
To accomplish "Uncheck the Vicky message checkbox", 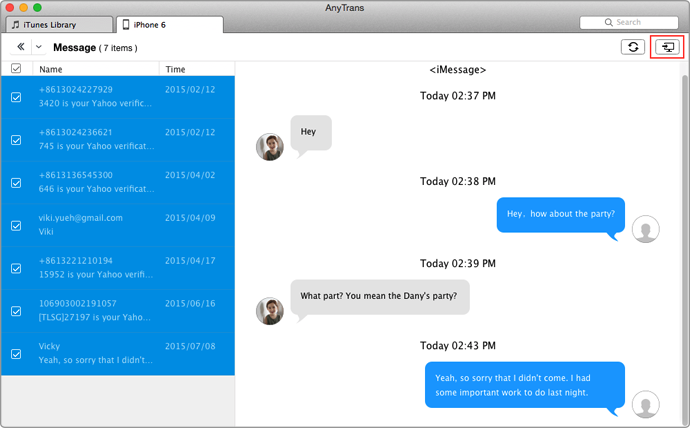I will pos(16,354).
